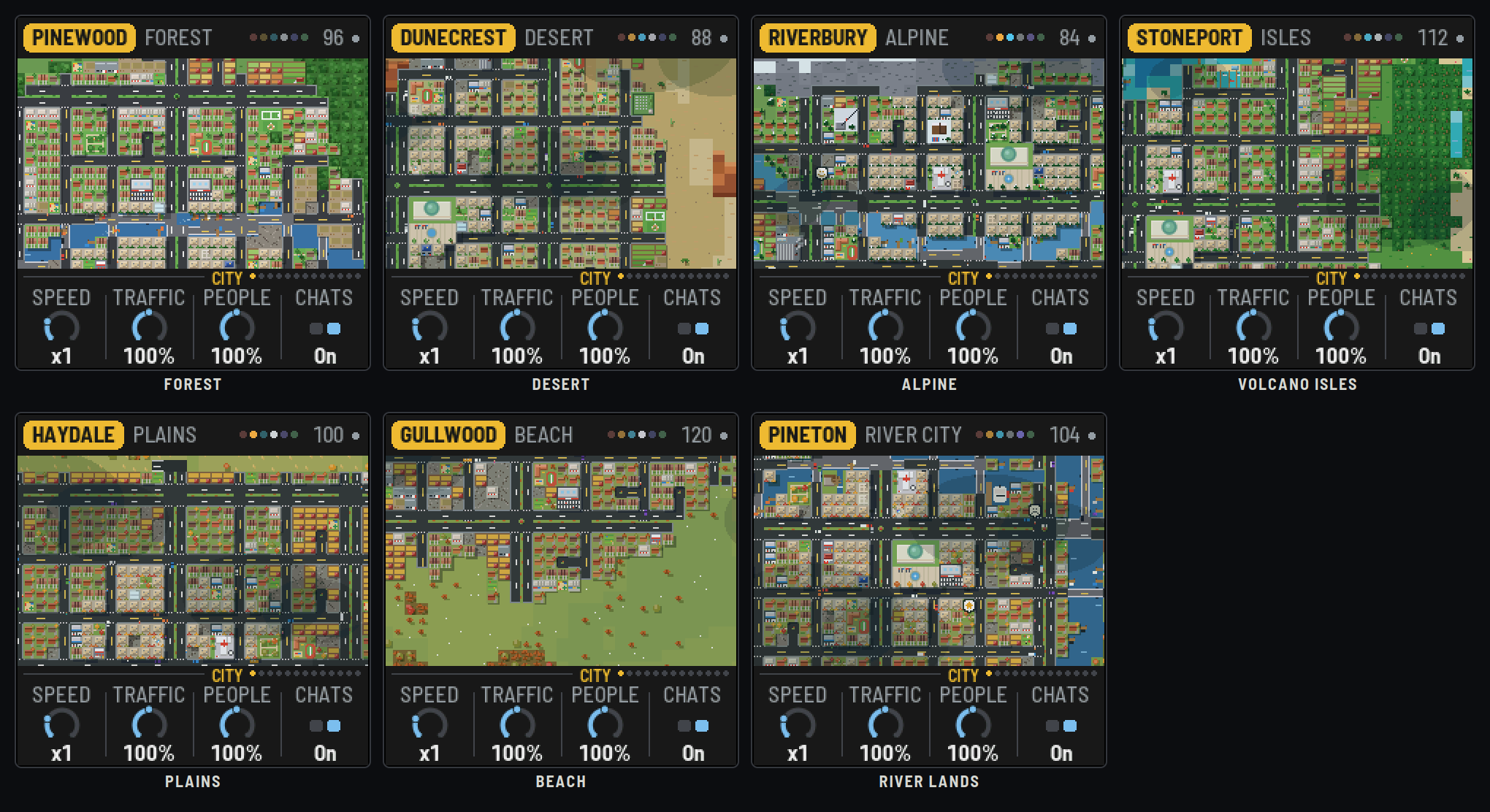The height and width of the screenshot is (812, 1490).
Task: Click the RIVERBURY name badge
Action: click(x=817, y=38)
